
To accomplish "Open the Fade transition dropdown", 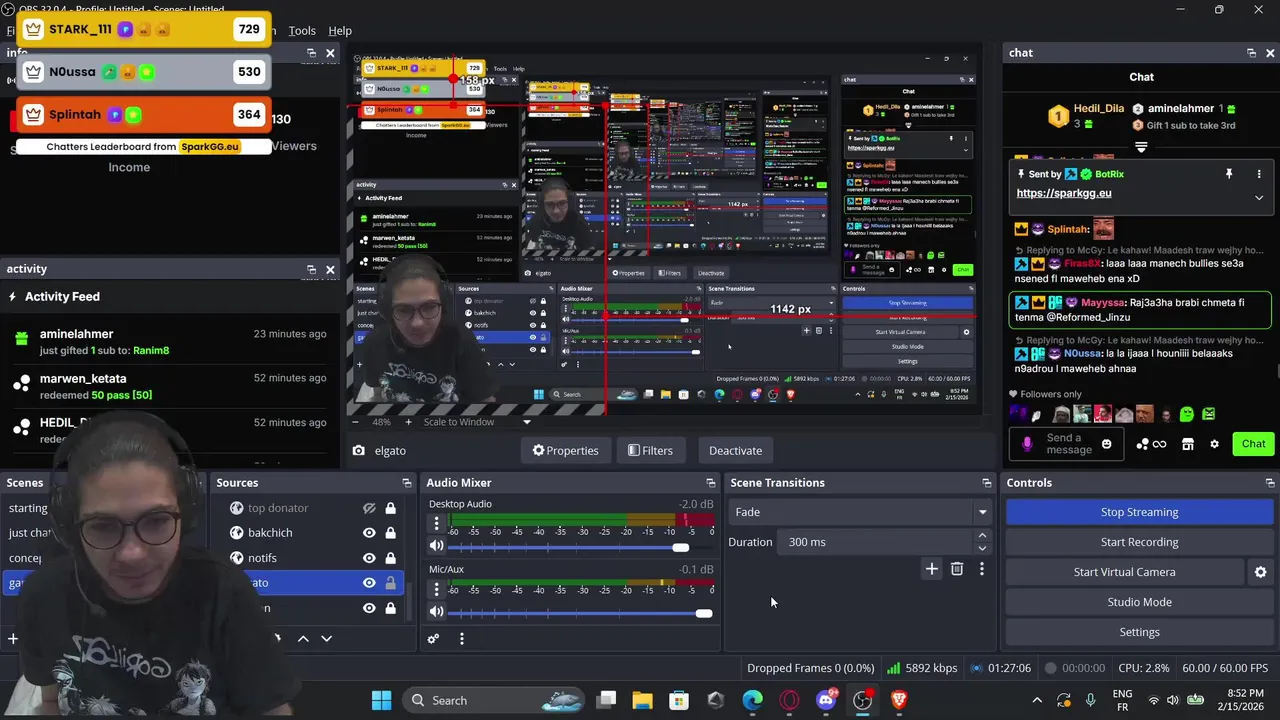I will (x=860, y=512).
